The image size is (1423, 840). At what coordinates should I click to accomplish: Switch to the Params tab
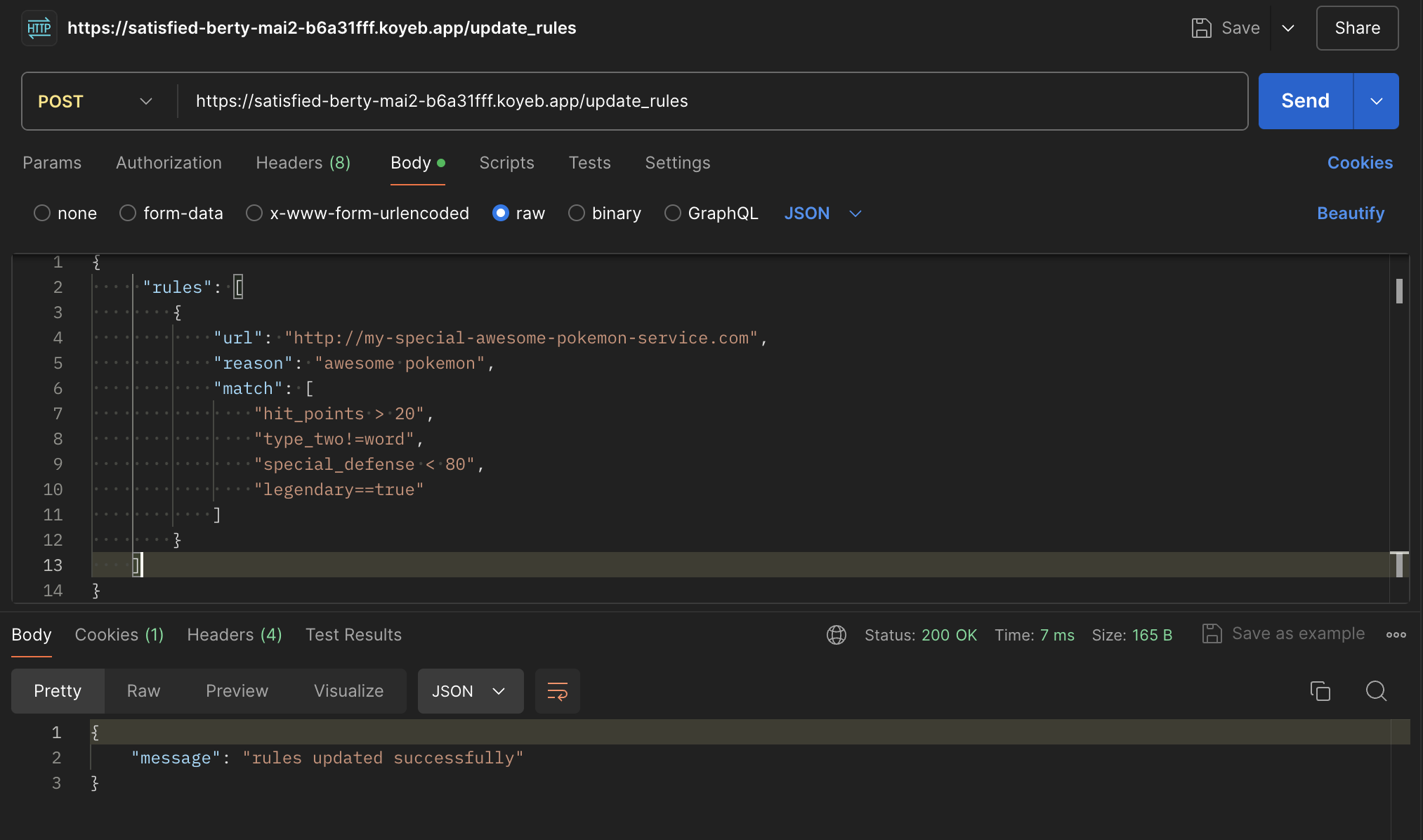coord(52,163)
